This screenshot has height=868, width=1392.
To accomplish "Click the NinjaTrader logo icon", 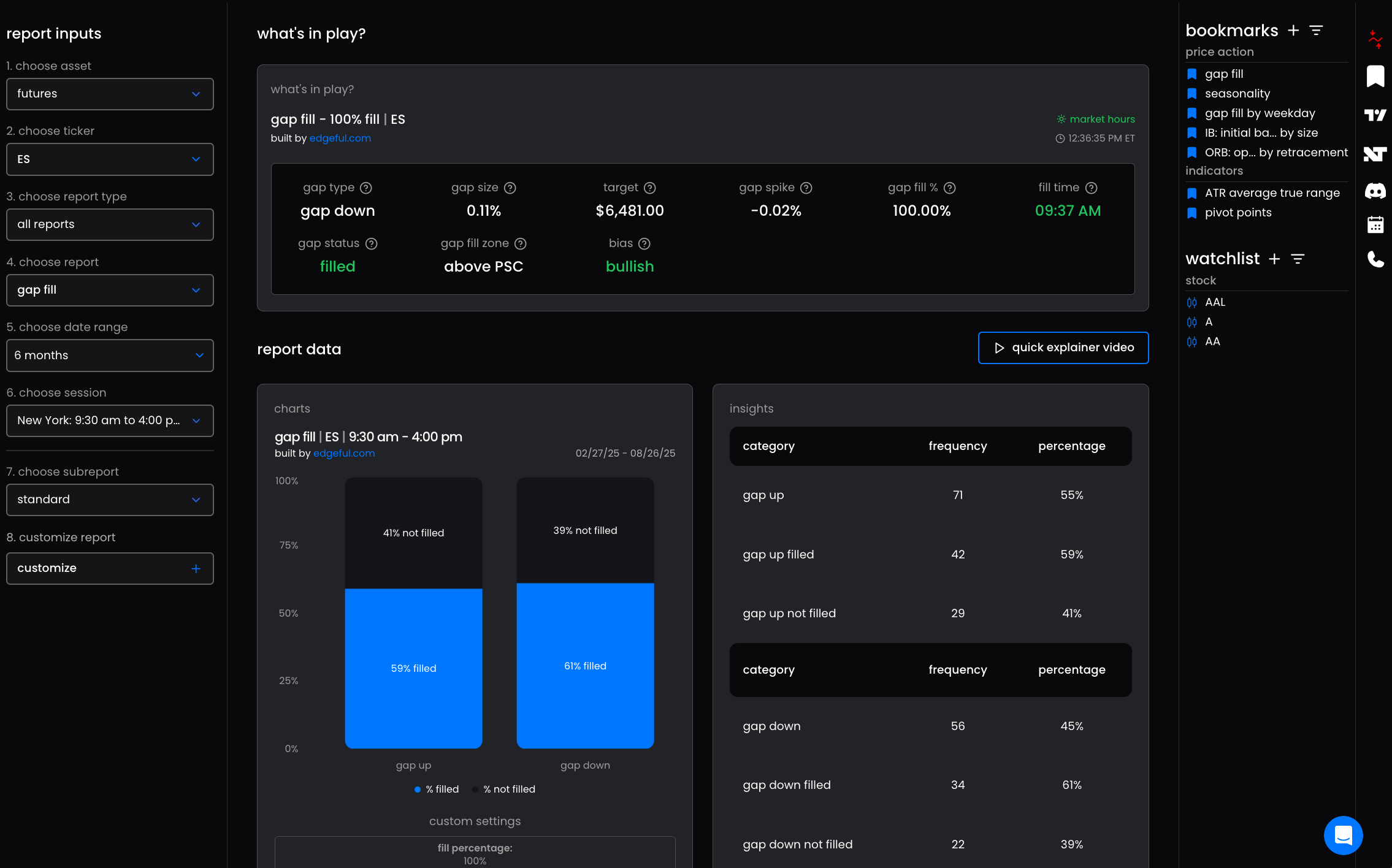I will 1375,154.
